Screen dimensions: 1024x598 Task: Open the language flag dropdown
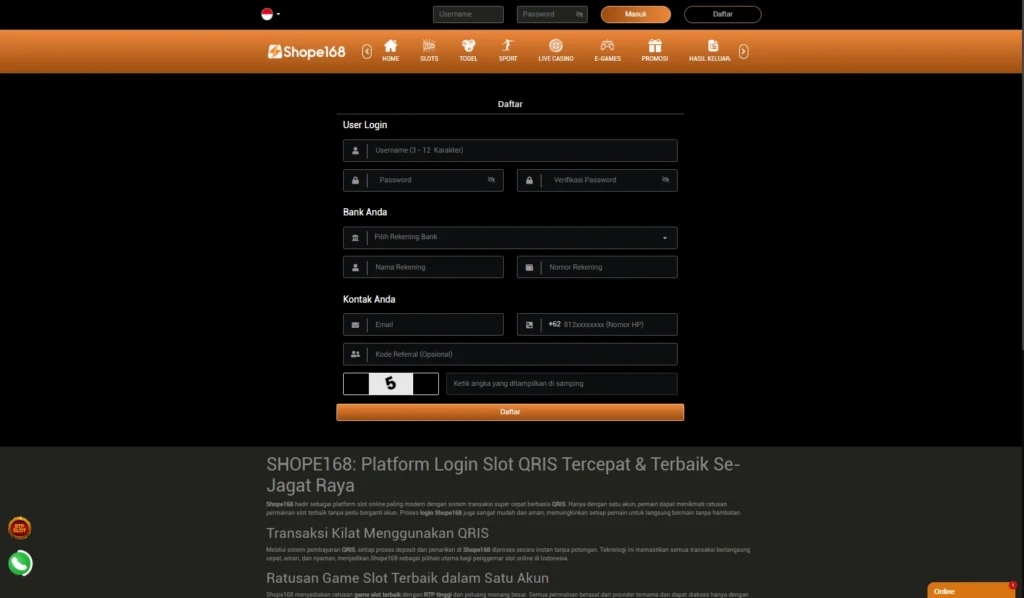(x=270, y=14)
